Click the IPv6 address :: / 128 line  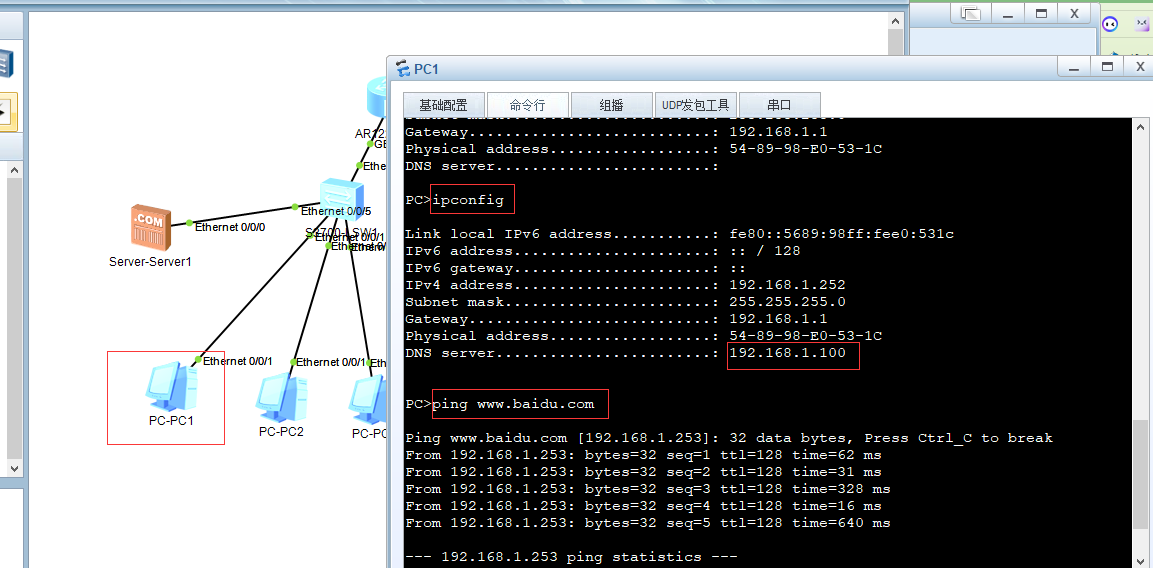point(603,251)
